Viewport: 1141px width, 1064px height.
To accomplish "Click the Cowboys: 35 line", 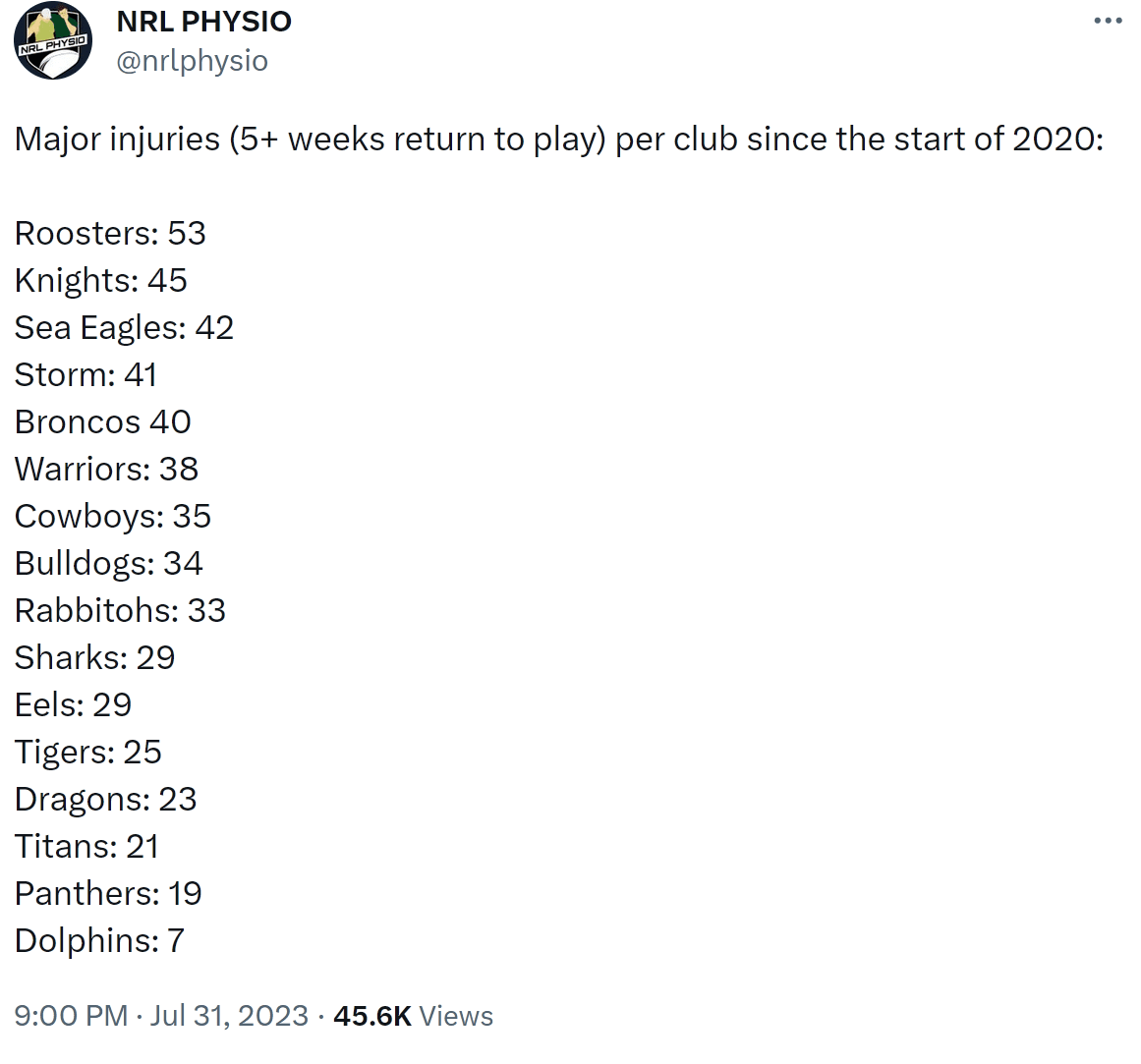I will [x=113, y=517].
